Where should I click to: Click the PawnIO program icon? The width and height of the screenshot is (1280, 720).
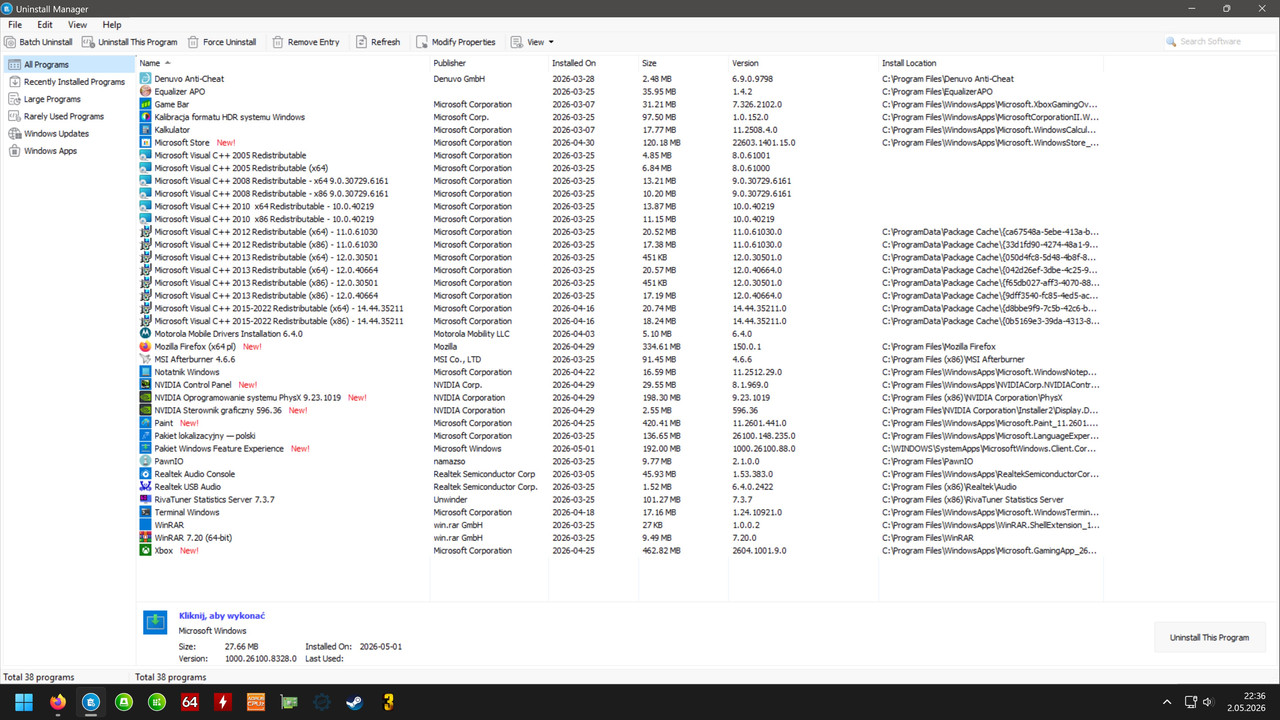146,461
